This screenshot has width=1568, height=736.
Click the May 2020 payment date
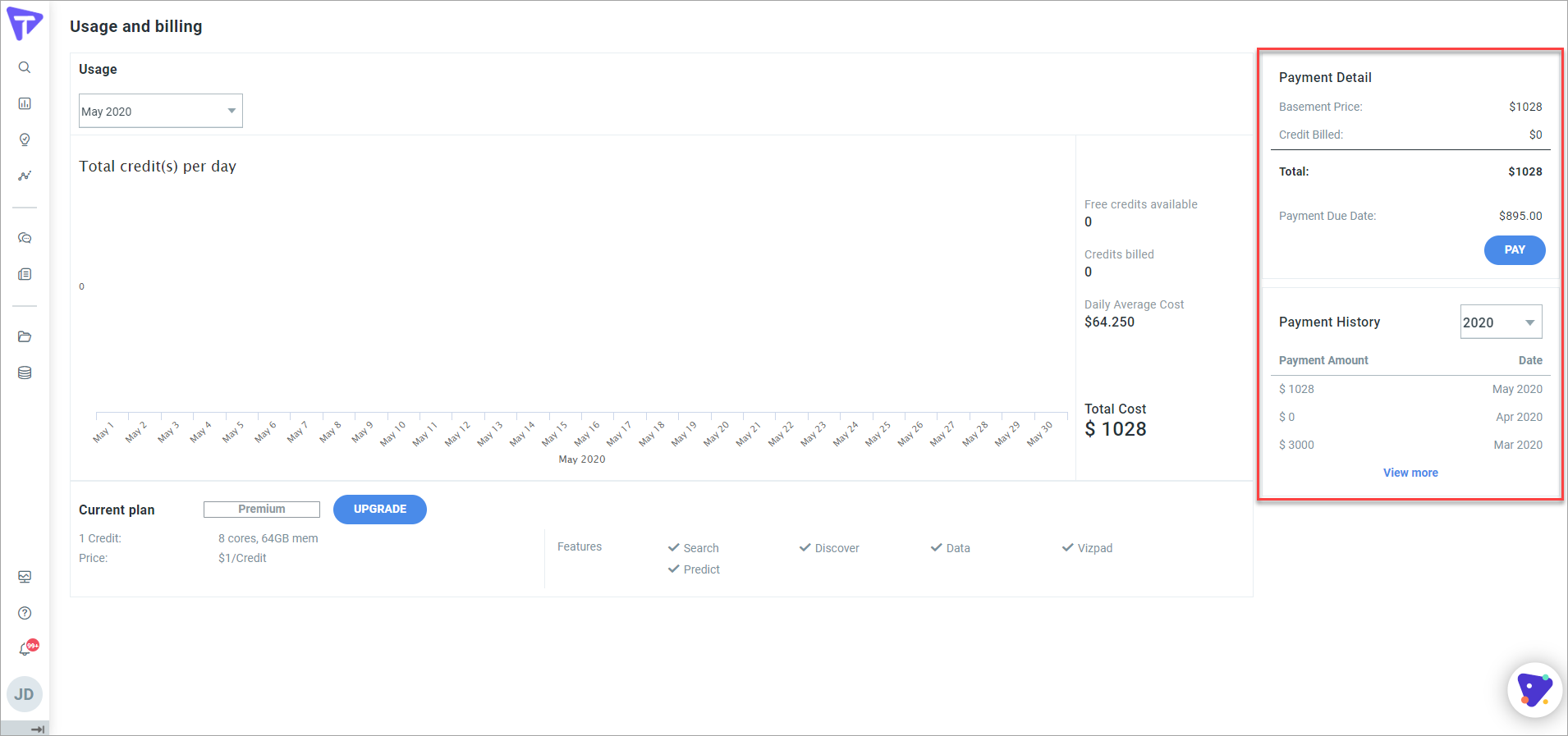1517,389
